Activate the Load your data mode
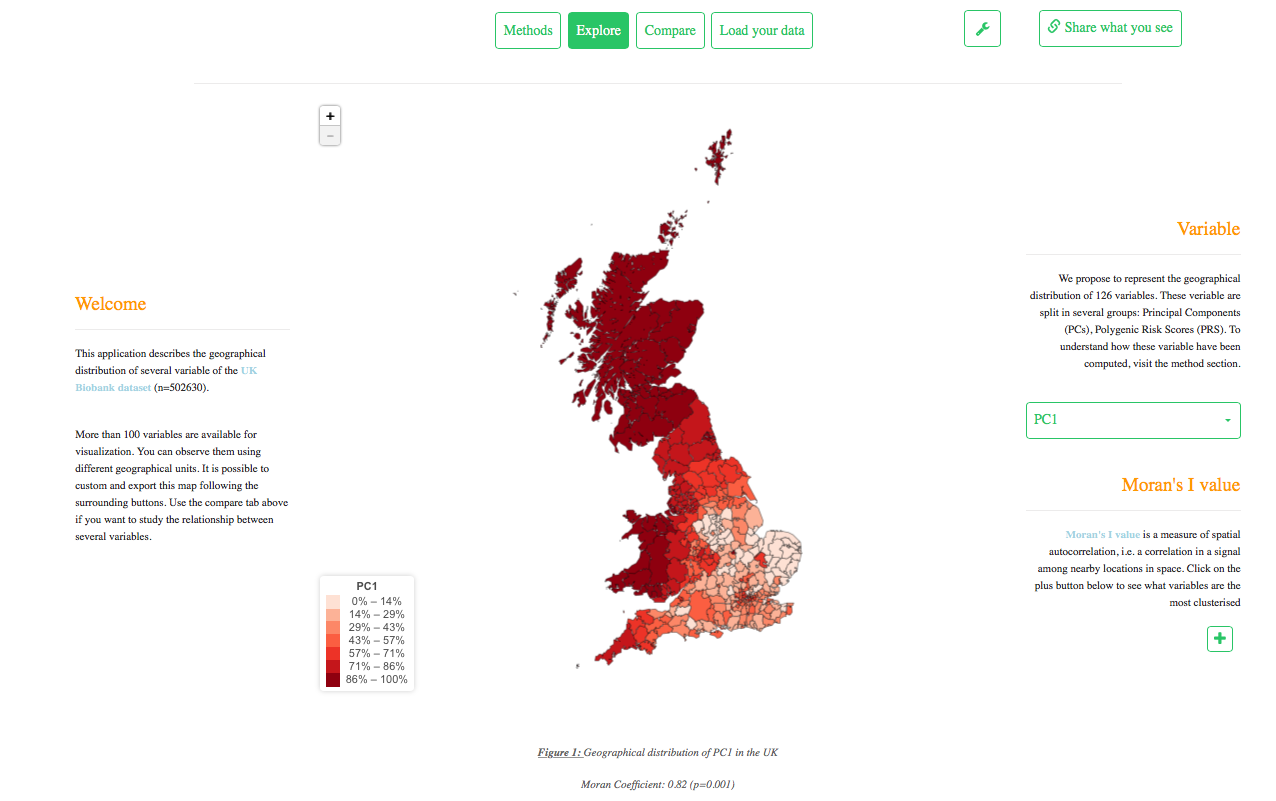Viewport: 1276px width, 801px height. (x=762, y=30)
